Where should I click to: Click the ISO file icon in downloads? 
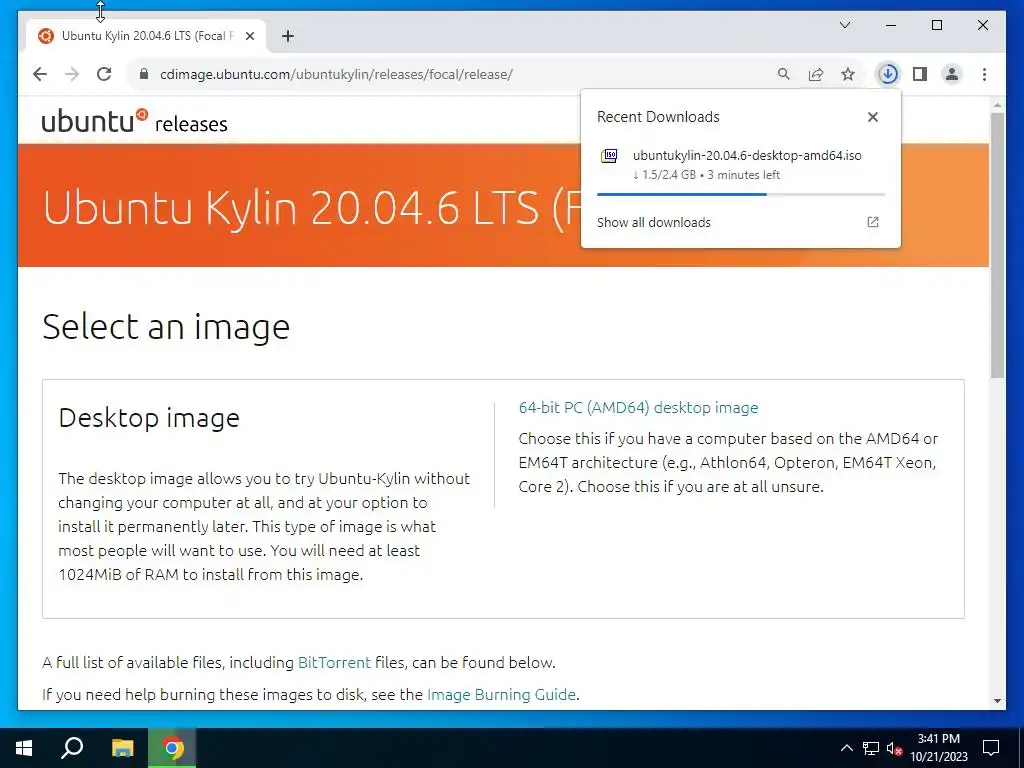click(609, 155)
